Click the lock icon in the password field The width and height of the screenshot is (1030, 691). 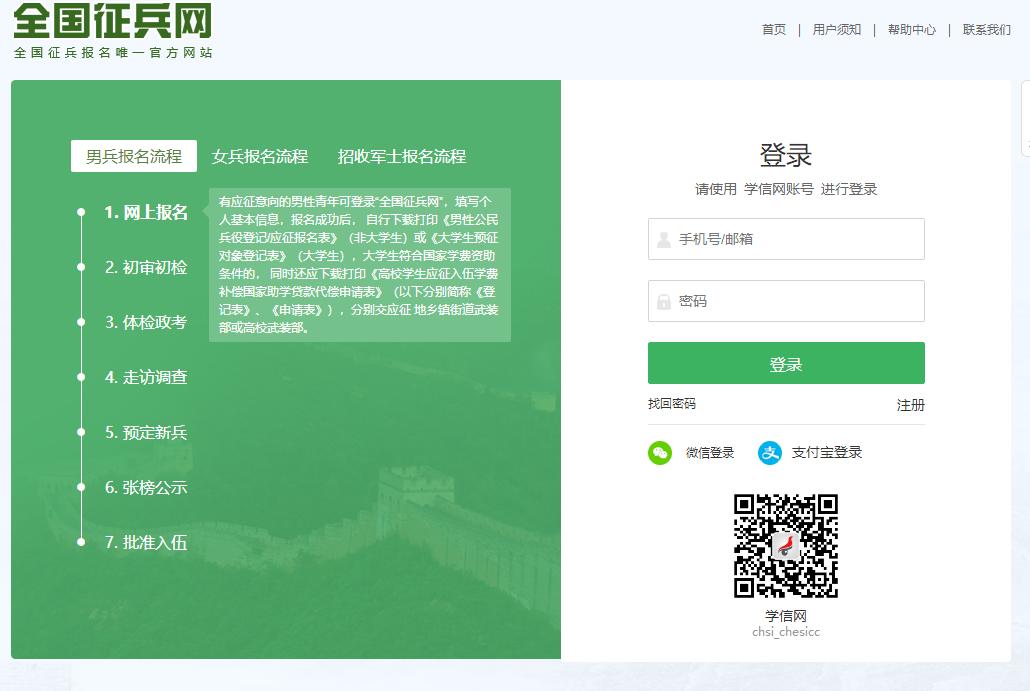tap(662, 302)
